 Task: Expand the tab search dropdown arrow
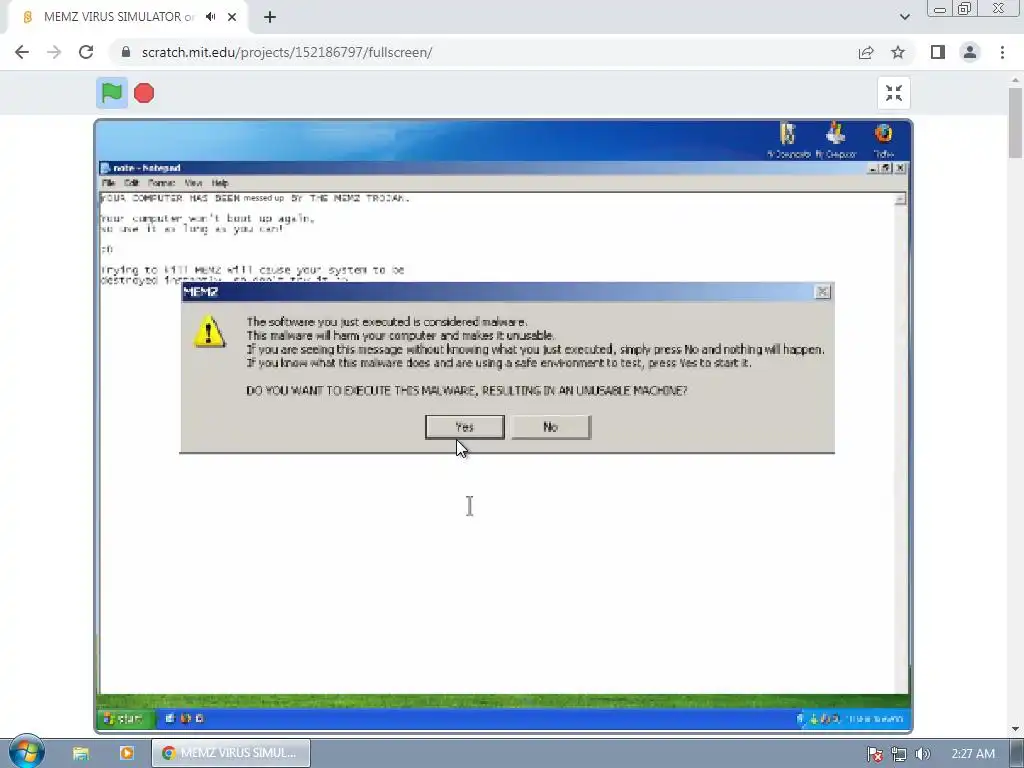(904, 17)
